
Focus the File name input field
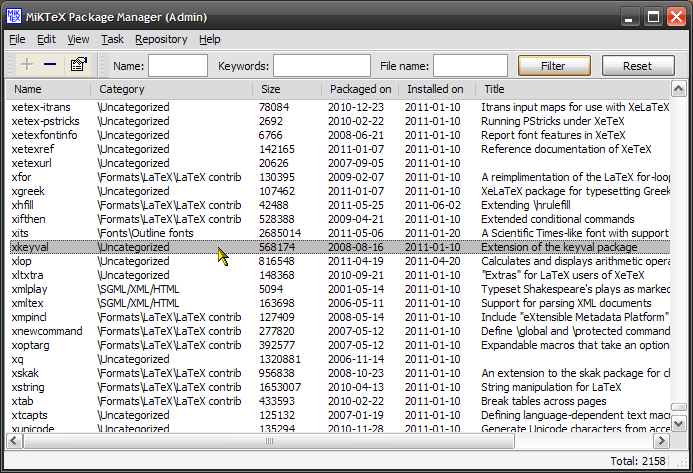[470, 66]
